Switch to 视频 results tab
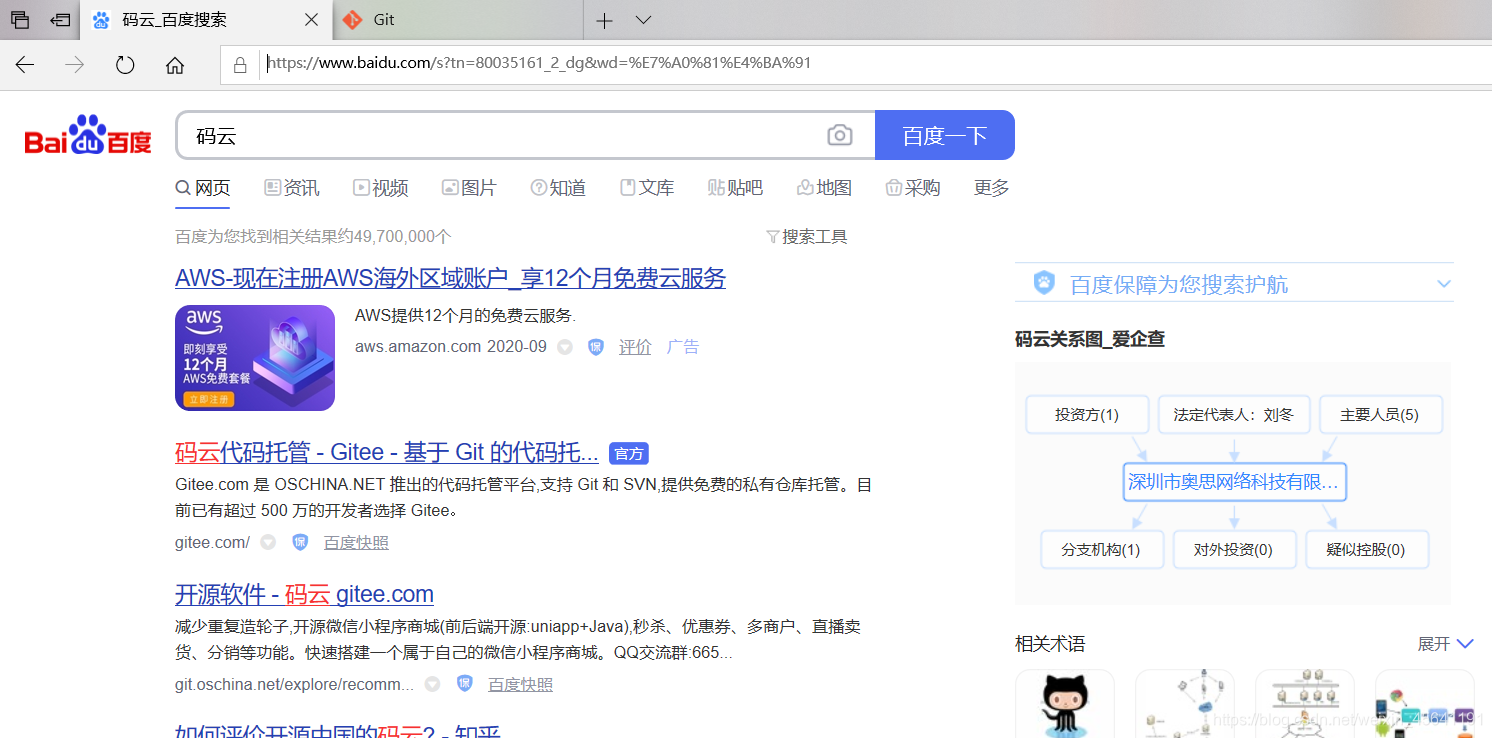The height and width of the screenshot is (738, 1492). [381, 188]
